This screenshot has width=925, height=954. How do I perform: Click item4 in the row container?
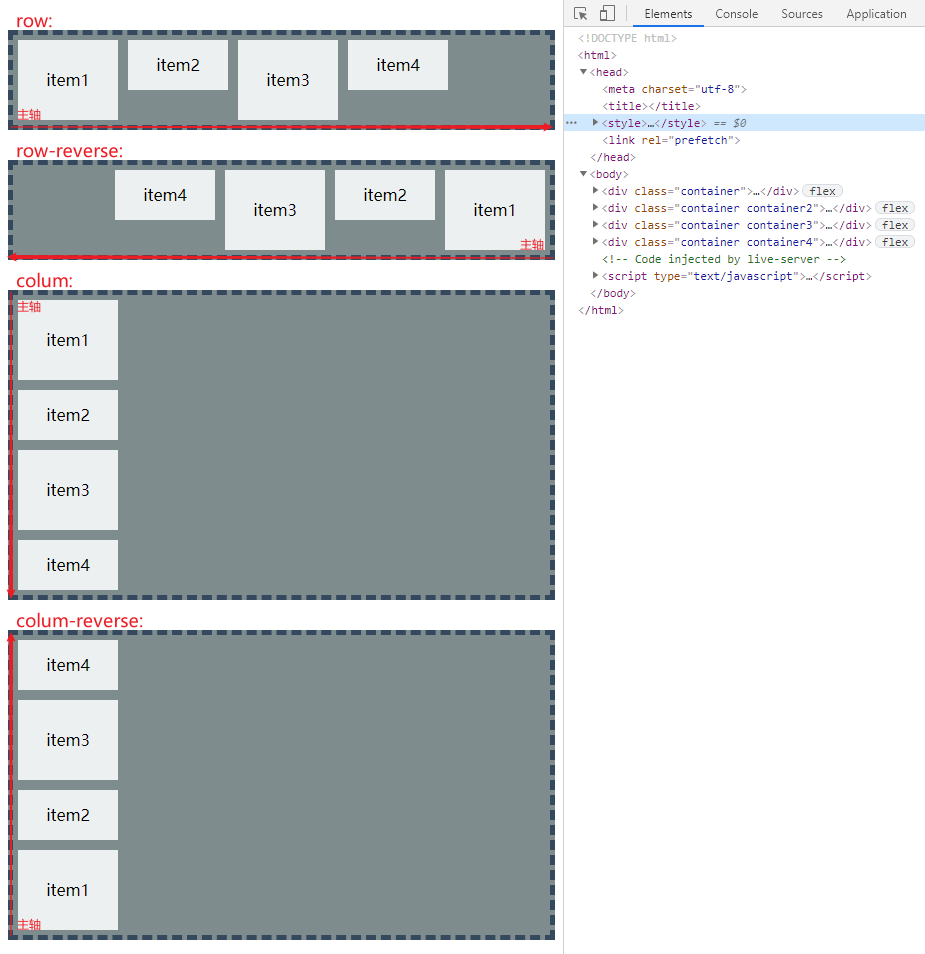coord(398,65)
